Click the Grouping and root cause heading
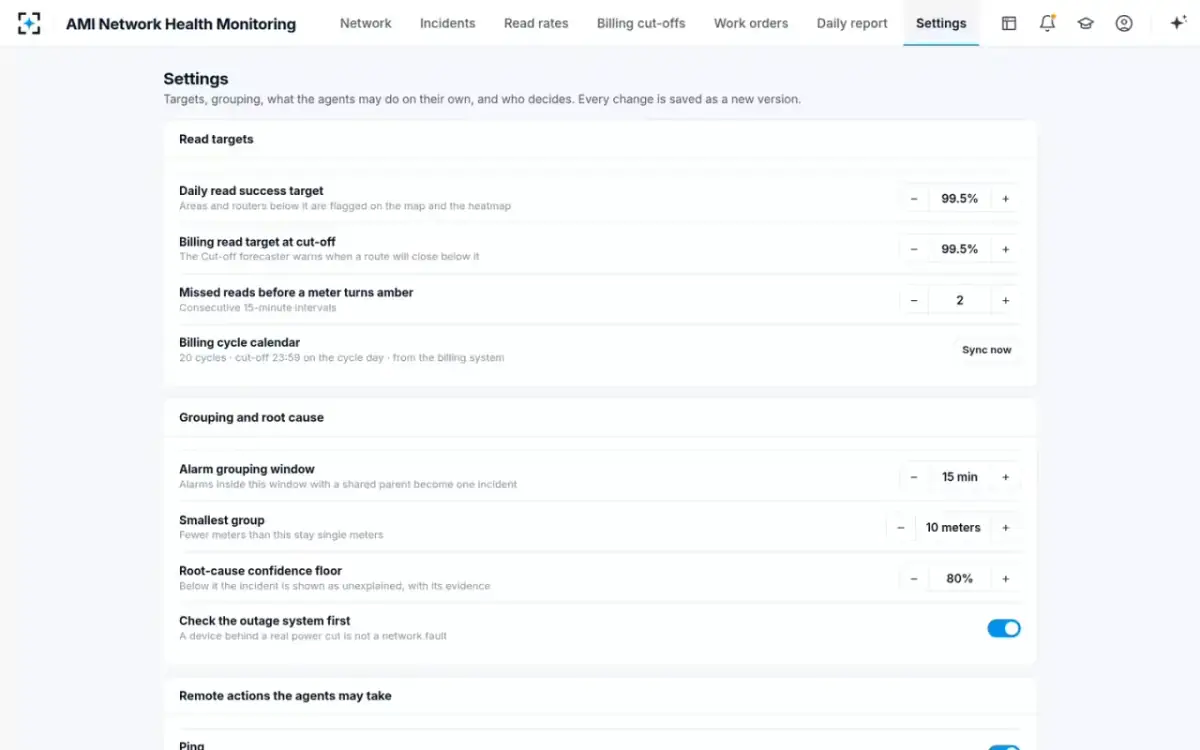Image resolution: width=1200 pixels, height=750 pixels. coord(251,417)
